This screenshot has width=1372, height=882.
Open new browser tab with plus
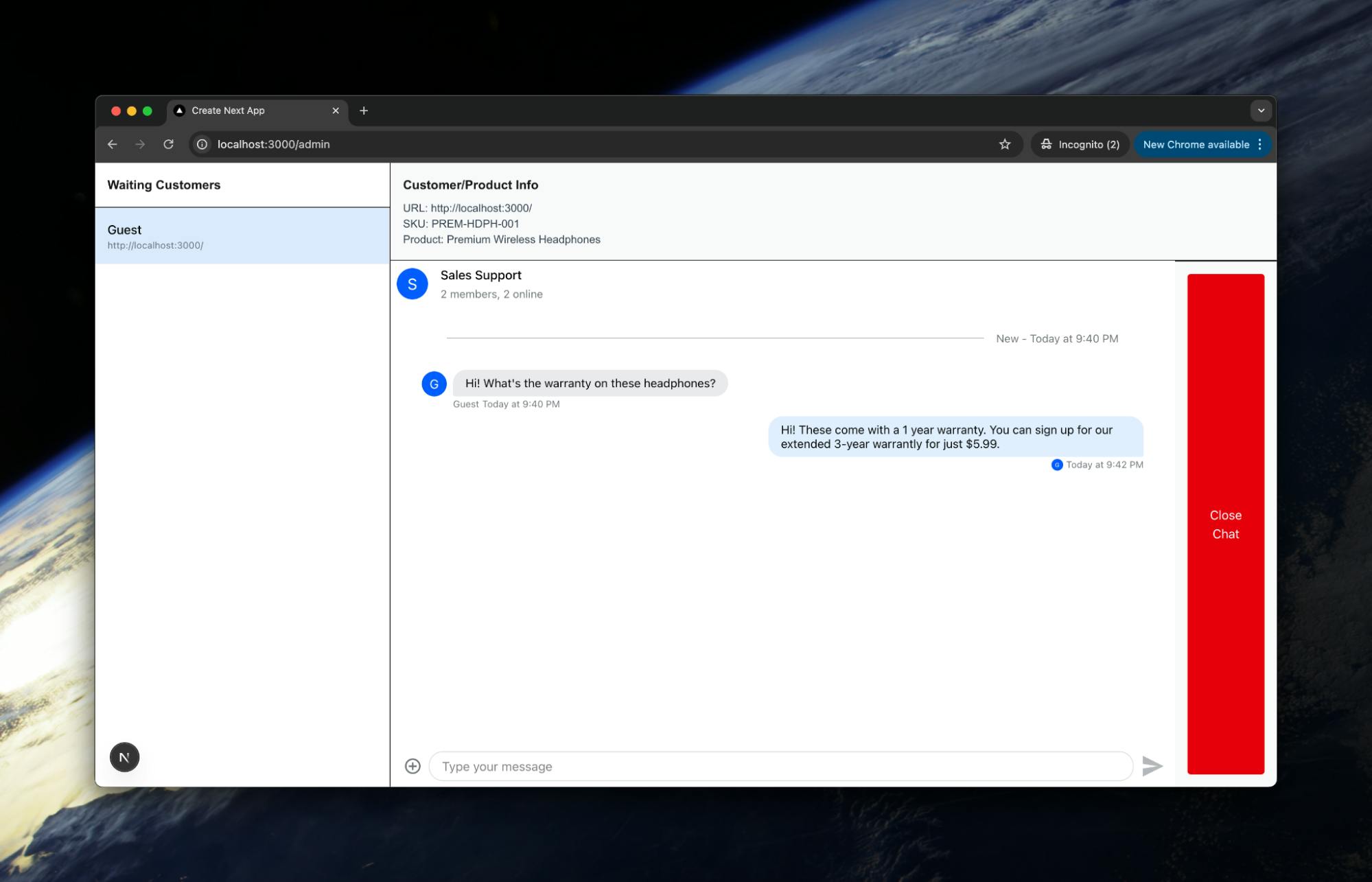364,111
